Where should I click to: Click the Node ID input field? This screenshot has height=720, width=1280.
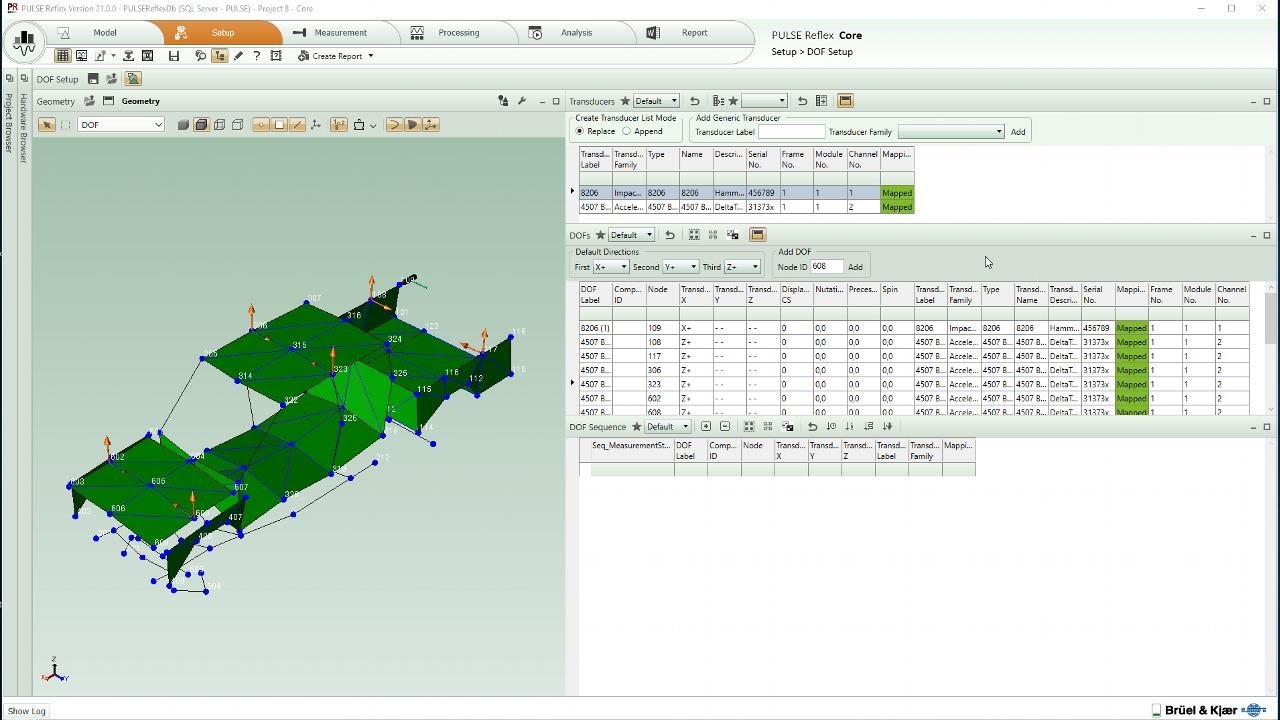coord(826,267)
